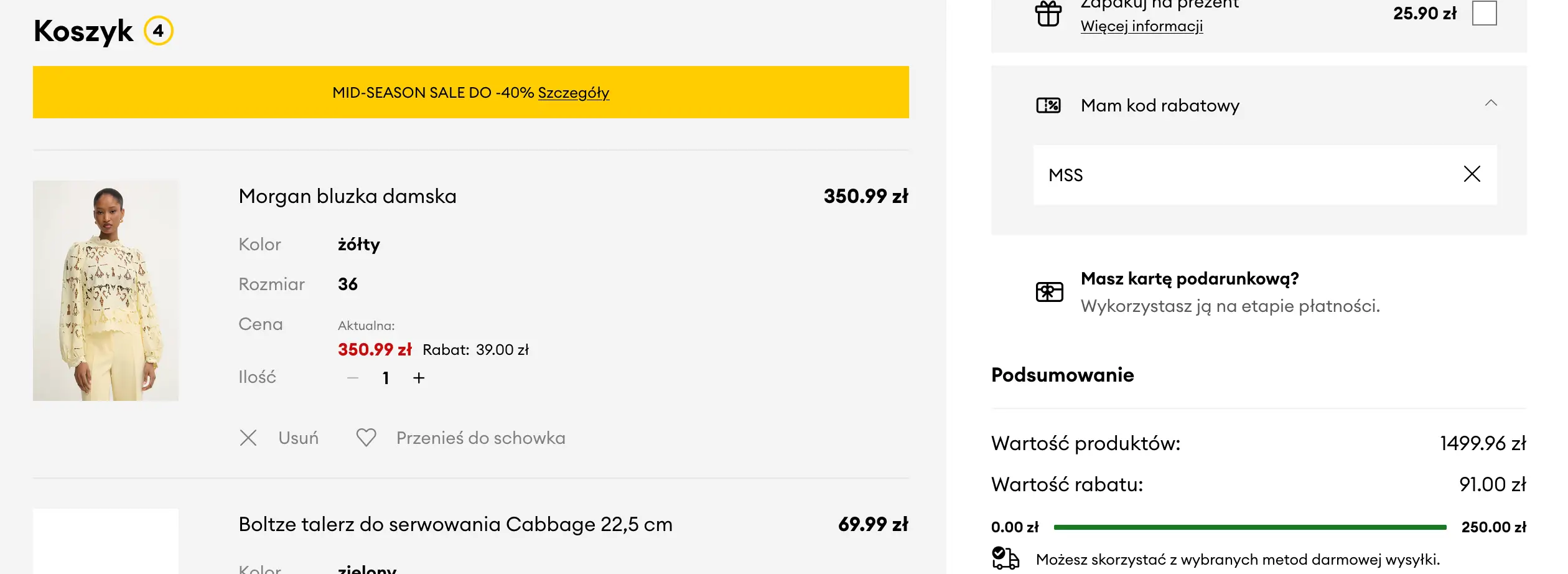
Task: Tick the gift wrapping checkbox
Action: 1484,13
